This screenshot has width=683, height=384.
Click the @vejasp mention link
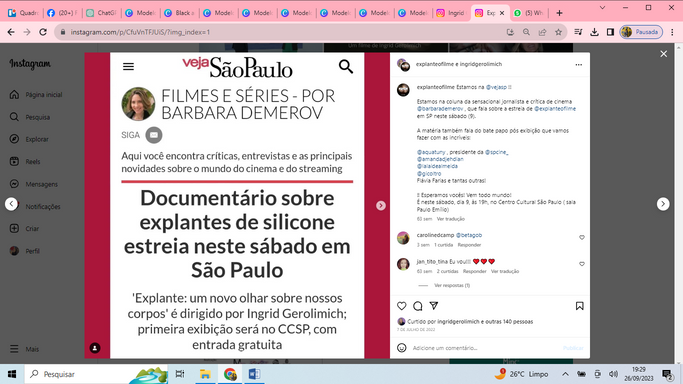tap(496, 87)
